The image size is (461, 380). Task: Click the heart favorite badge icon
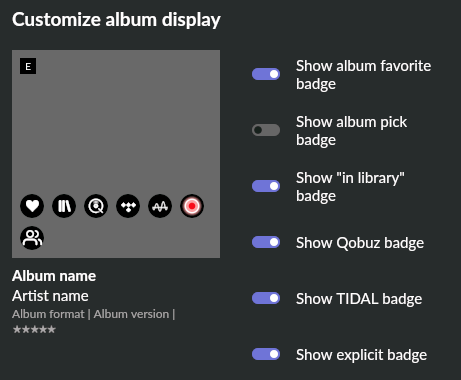point(32,206)
